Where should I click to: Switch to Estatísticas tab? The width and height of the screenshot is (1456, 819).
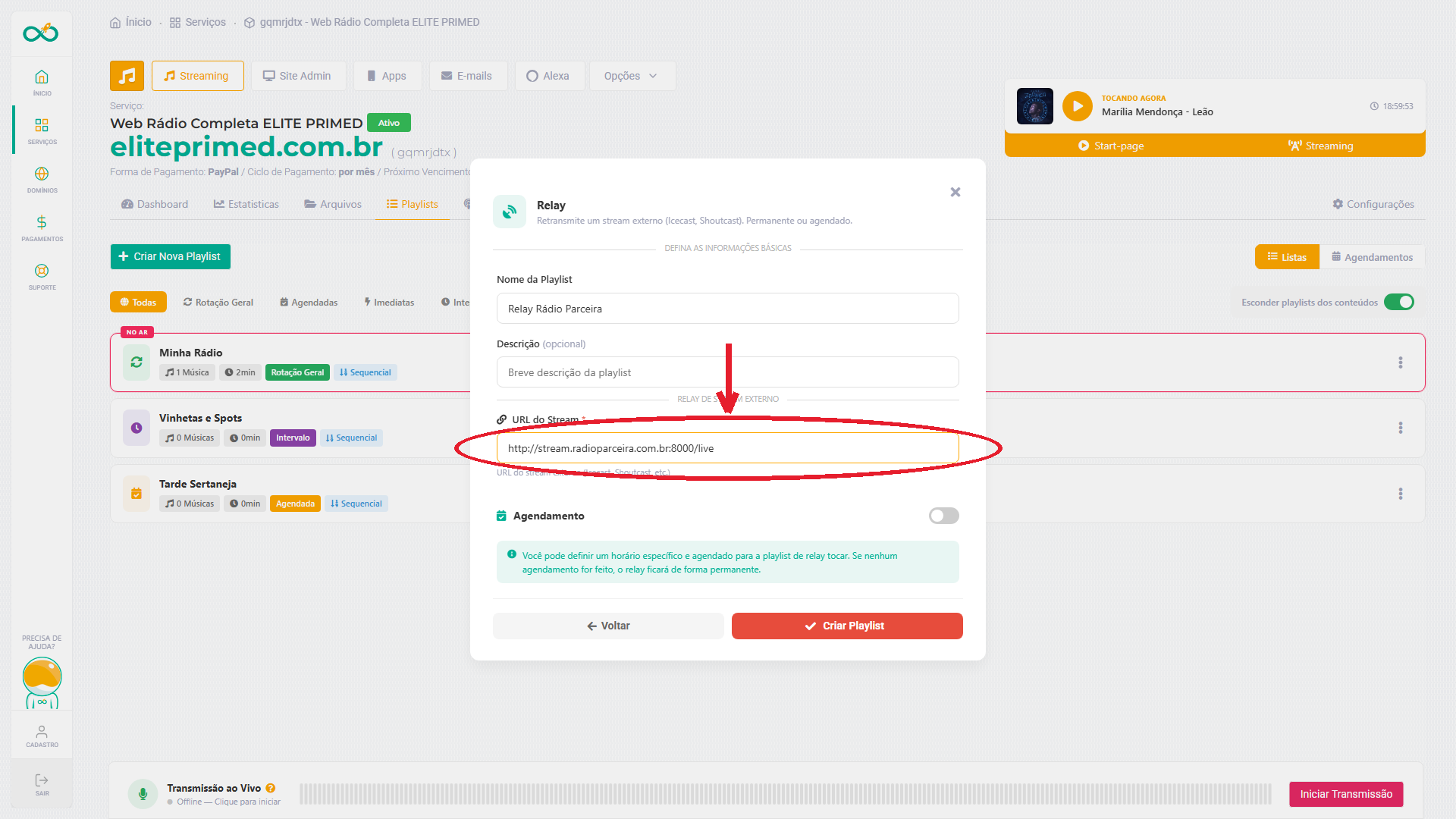click(246, 204)
